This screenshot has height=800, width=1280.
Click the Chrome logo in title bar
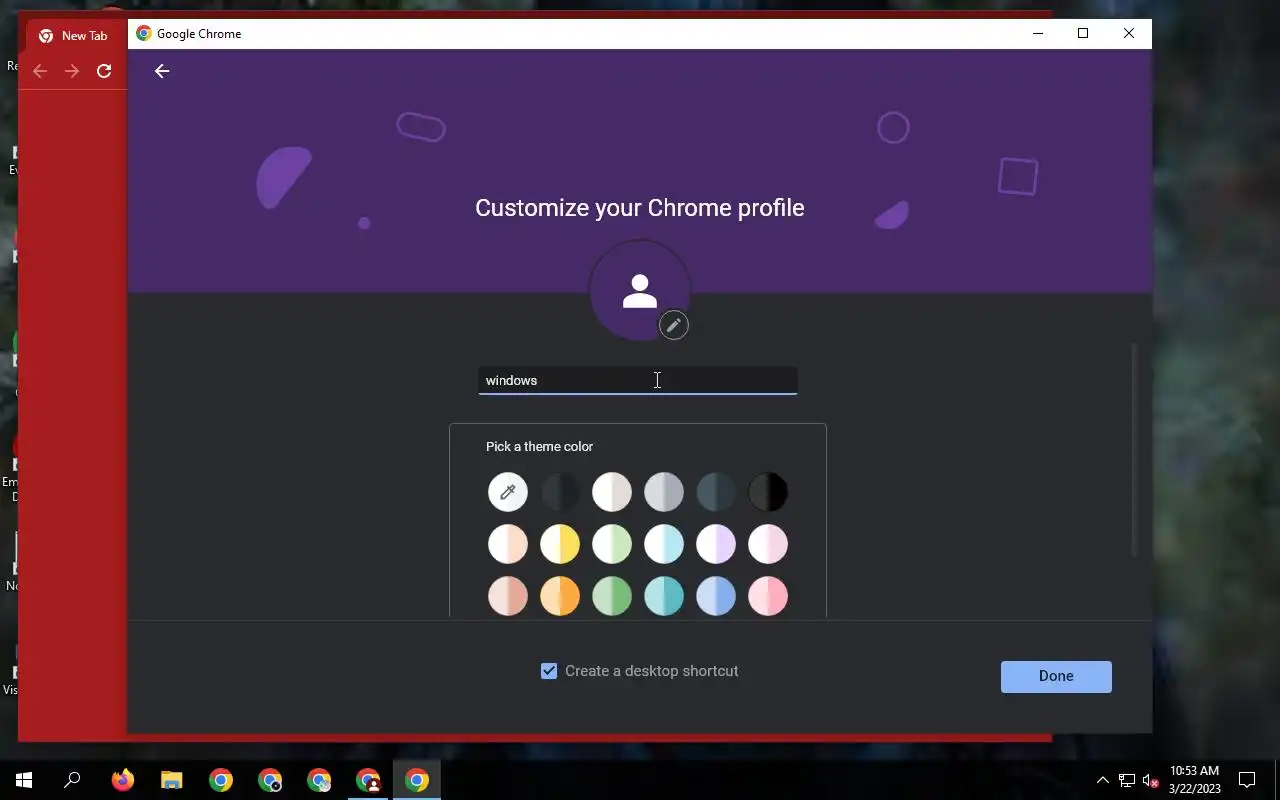pos(144,33)
